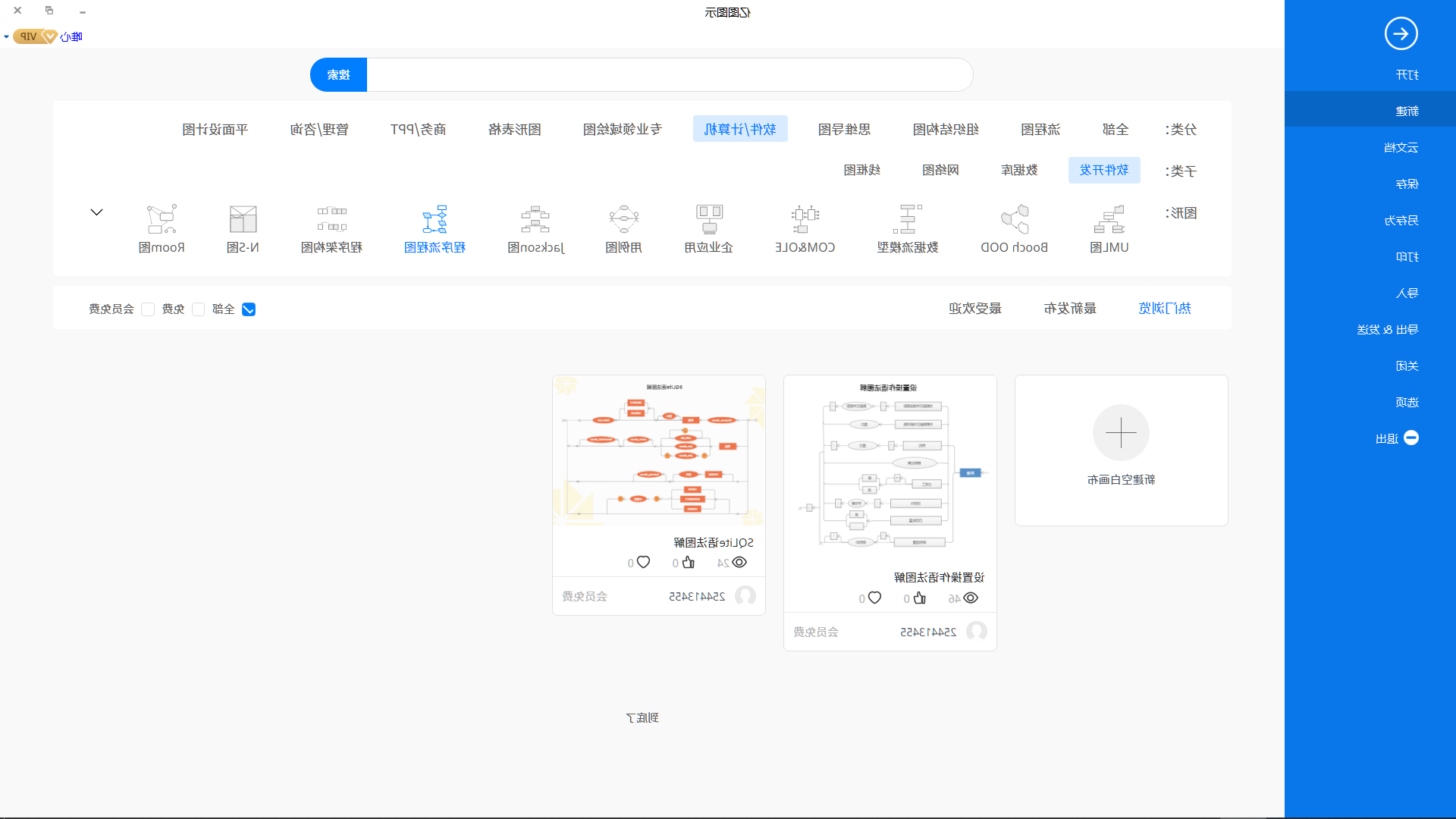Select the 线框图 subcategory
This screenshot has height=819, width=1456.
click(x=862, y=170)
